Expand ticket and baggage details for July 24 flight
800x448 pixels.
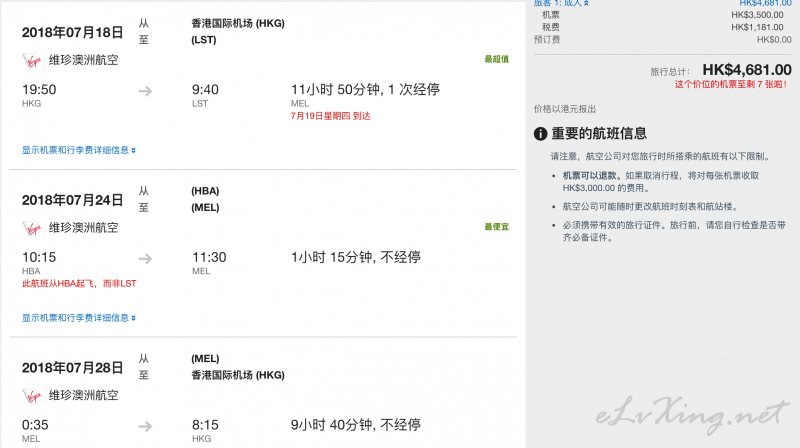[x=79, y=318]
